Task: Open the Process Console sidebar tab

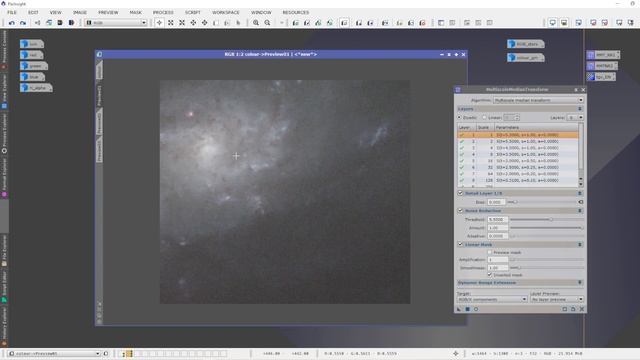Action: point(4,49)
